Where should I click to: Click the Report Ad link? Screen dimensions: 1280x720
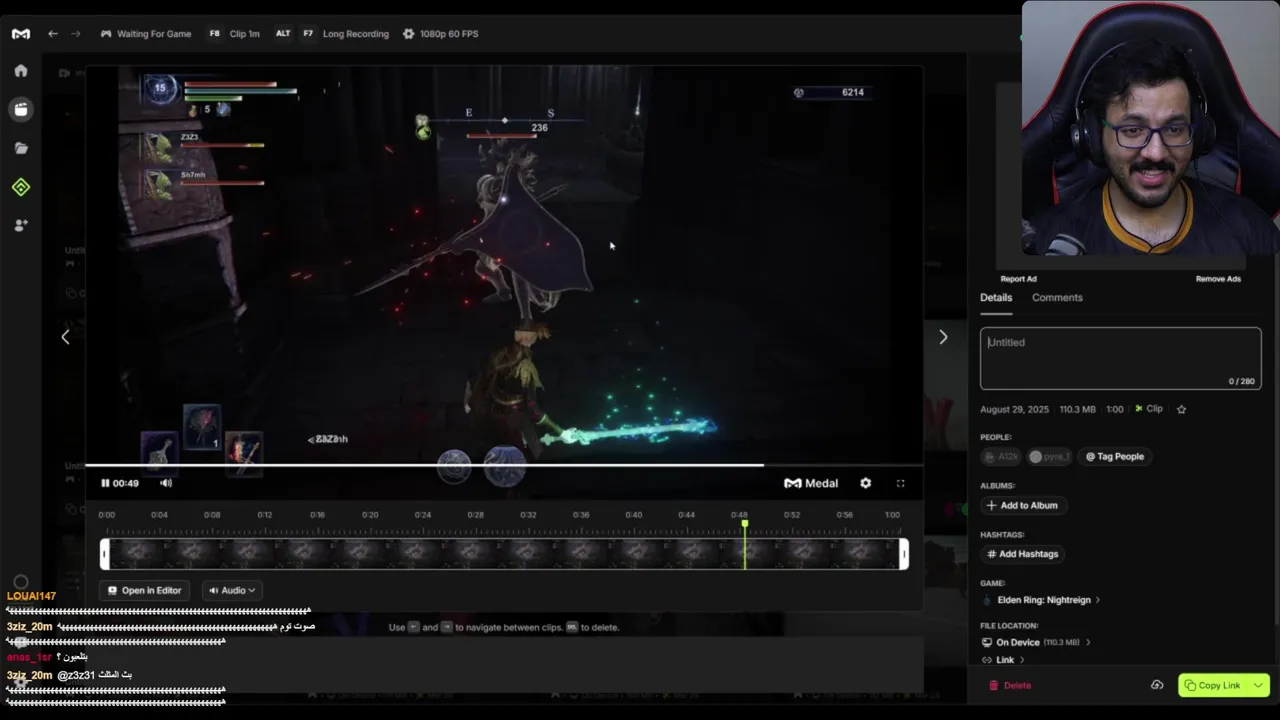[x=1018, y=279]
